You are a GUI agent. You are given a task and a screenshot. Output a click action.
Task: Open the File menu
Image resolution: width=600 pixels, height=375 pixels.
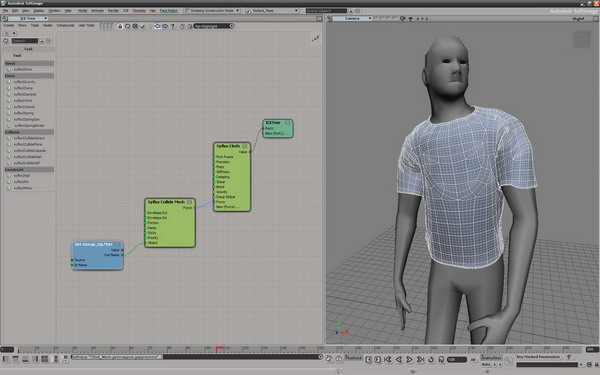pos(5,11)
